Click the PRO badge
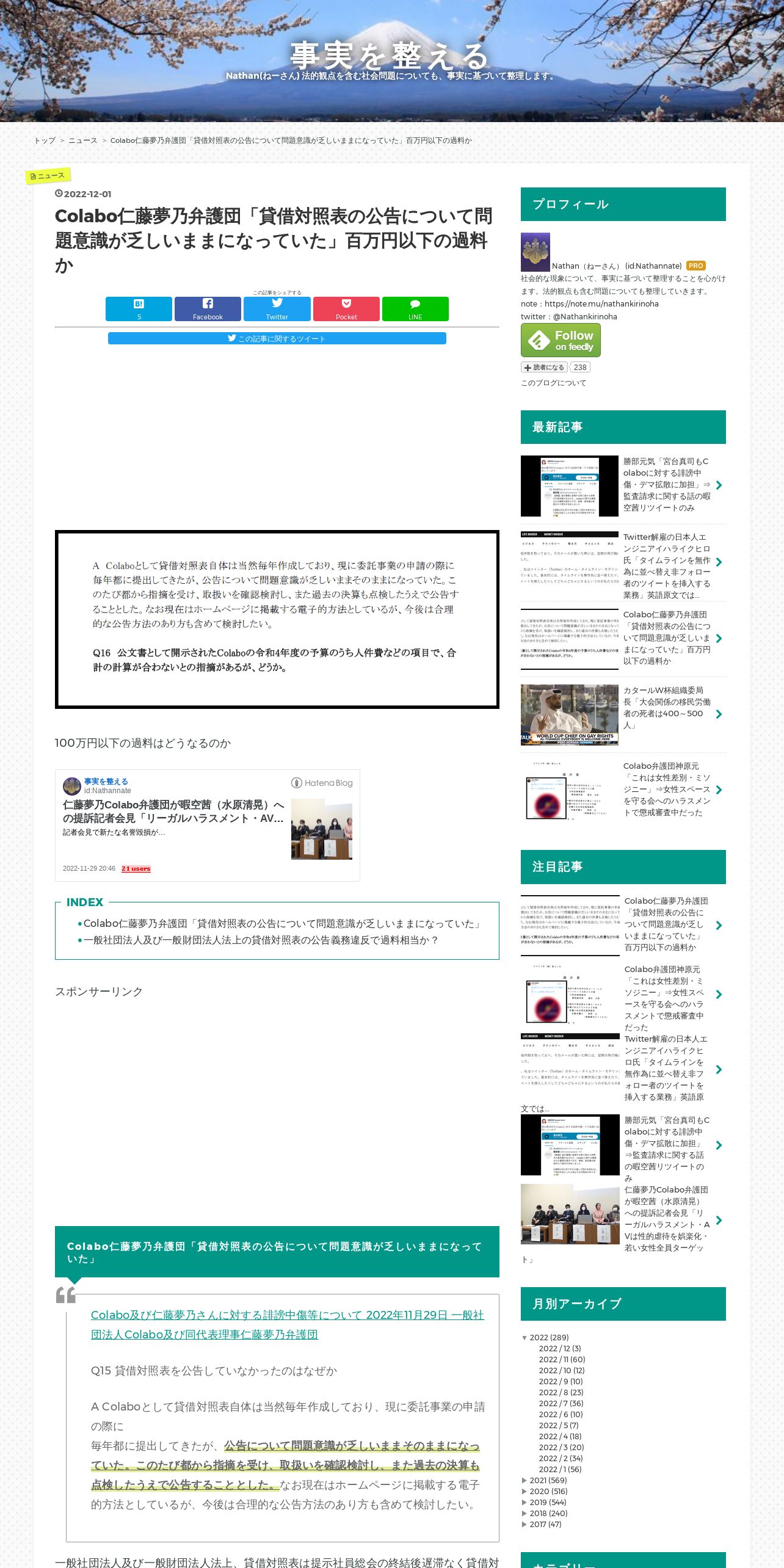 coord(696,266)
